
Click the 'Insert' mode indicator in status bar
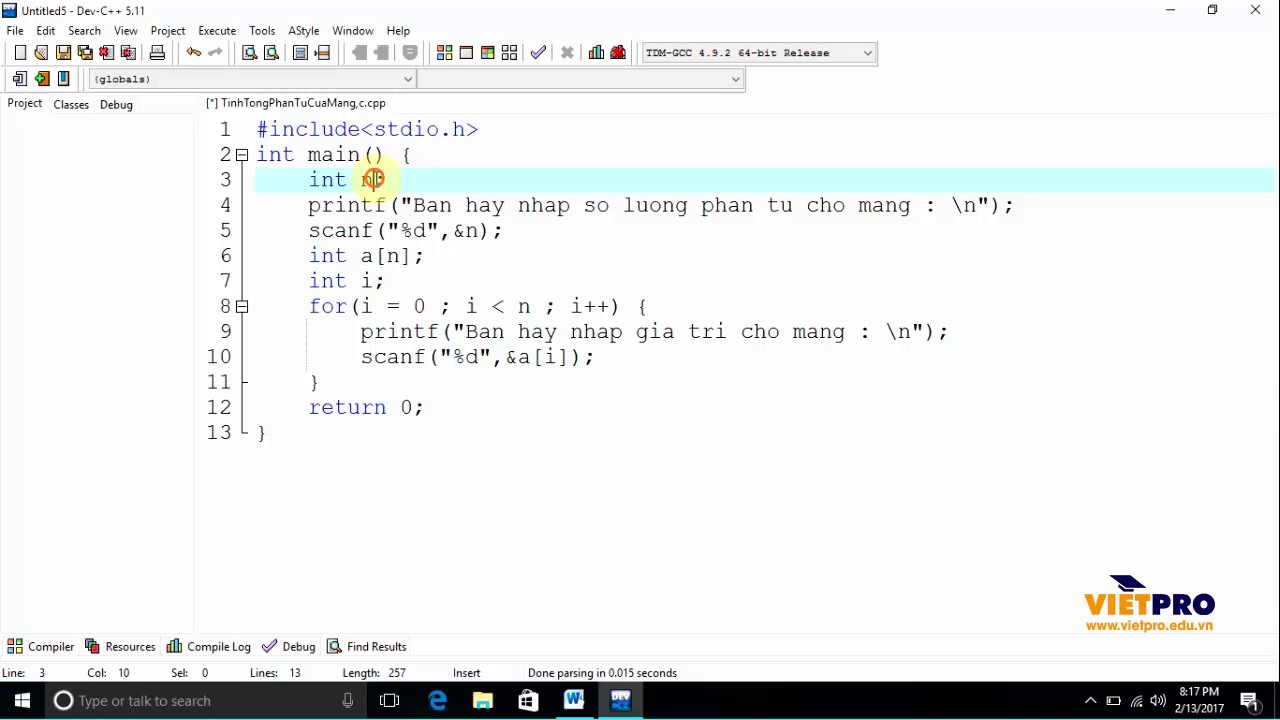466,673
